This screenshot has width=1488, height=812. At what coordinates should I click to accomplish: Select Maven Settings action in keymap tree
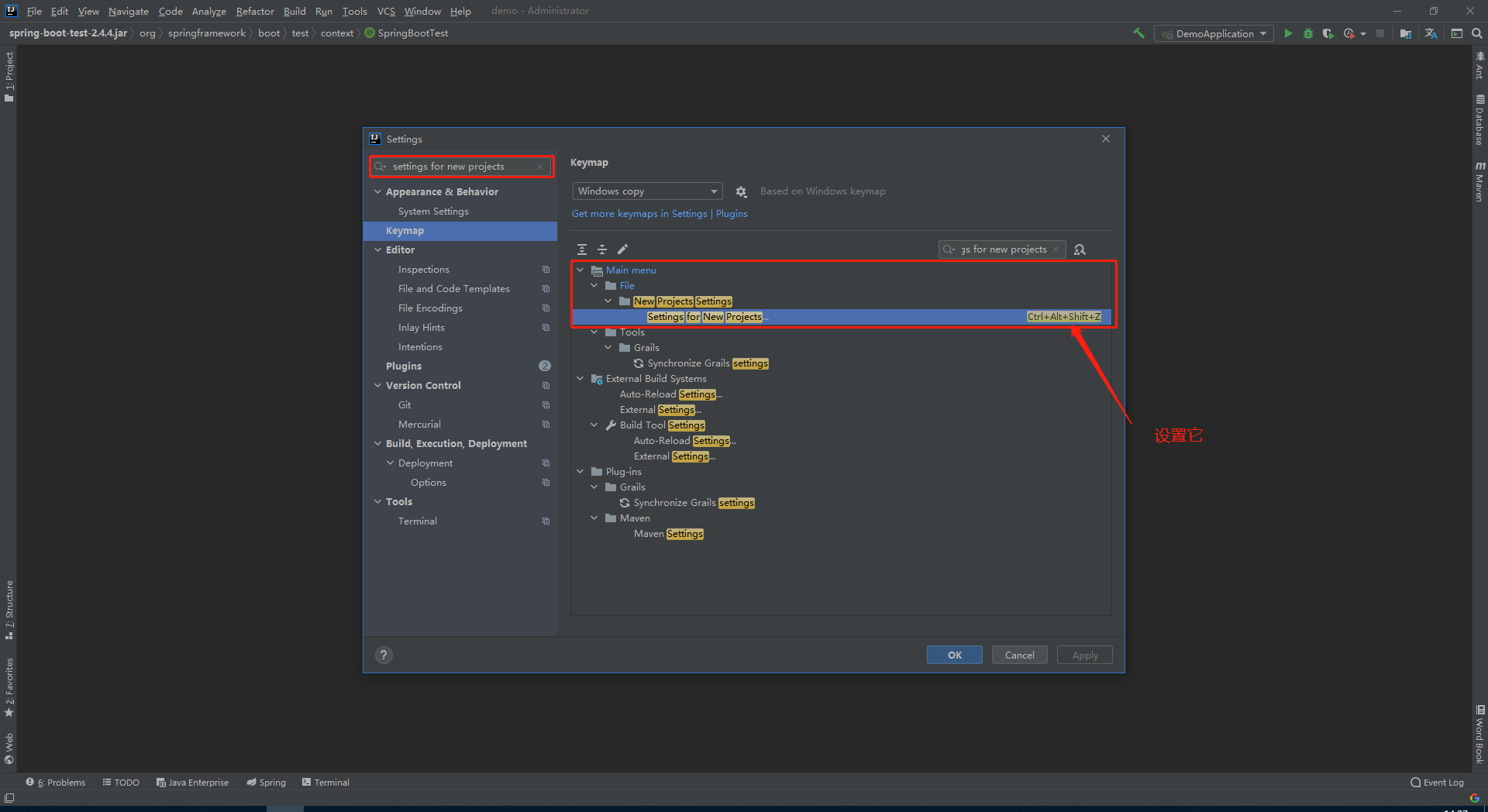click(669, 534)
